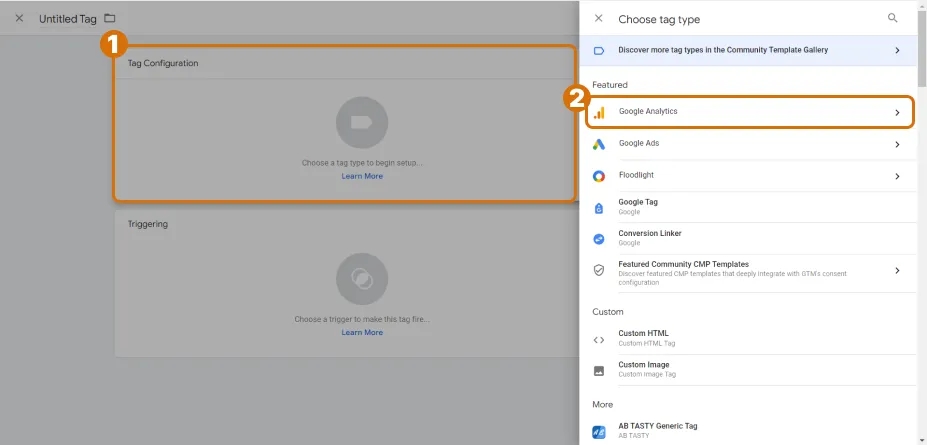Click the folder icon next to Untitled Tag
Image resolution: width=927 pixels, height=445 pixels.
(x=109, y=18)
